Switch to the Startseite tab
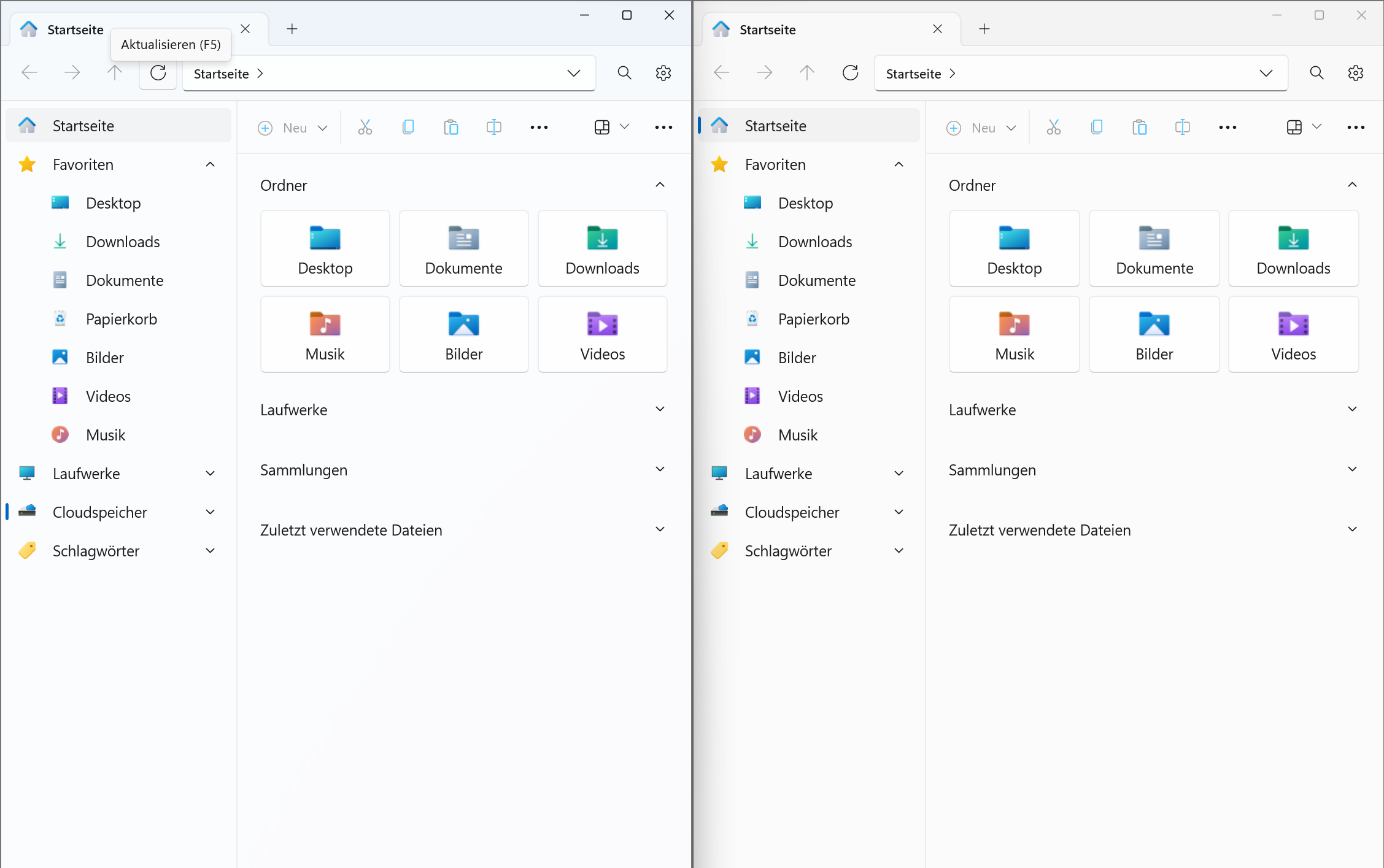Viewport: 1384px width, 868px height. click(x=74, y=29)
